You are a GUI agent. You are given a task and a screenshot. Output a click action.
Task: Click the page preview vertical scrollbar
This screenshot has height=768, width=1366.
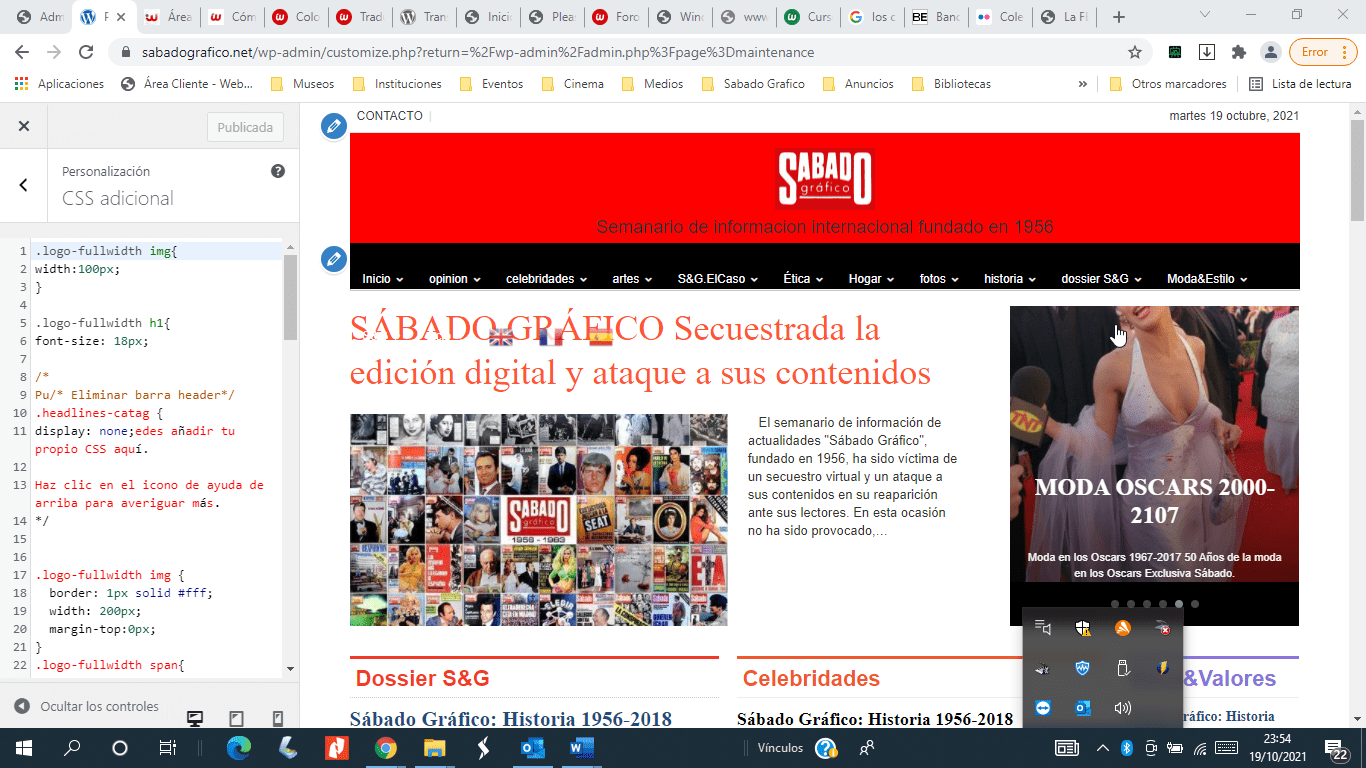[x=1357, y=170]
